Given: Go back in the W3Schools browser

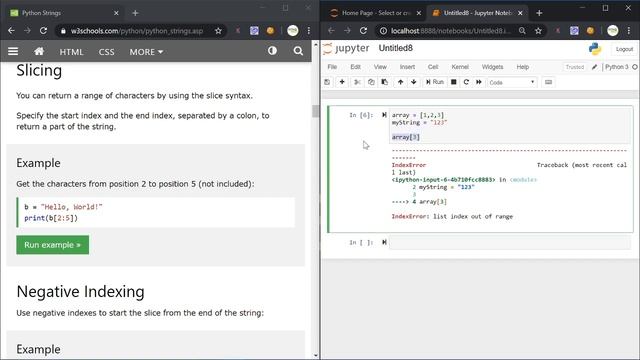Looking at the screenshot, I should point(11,31).
